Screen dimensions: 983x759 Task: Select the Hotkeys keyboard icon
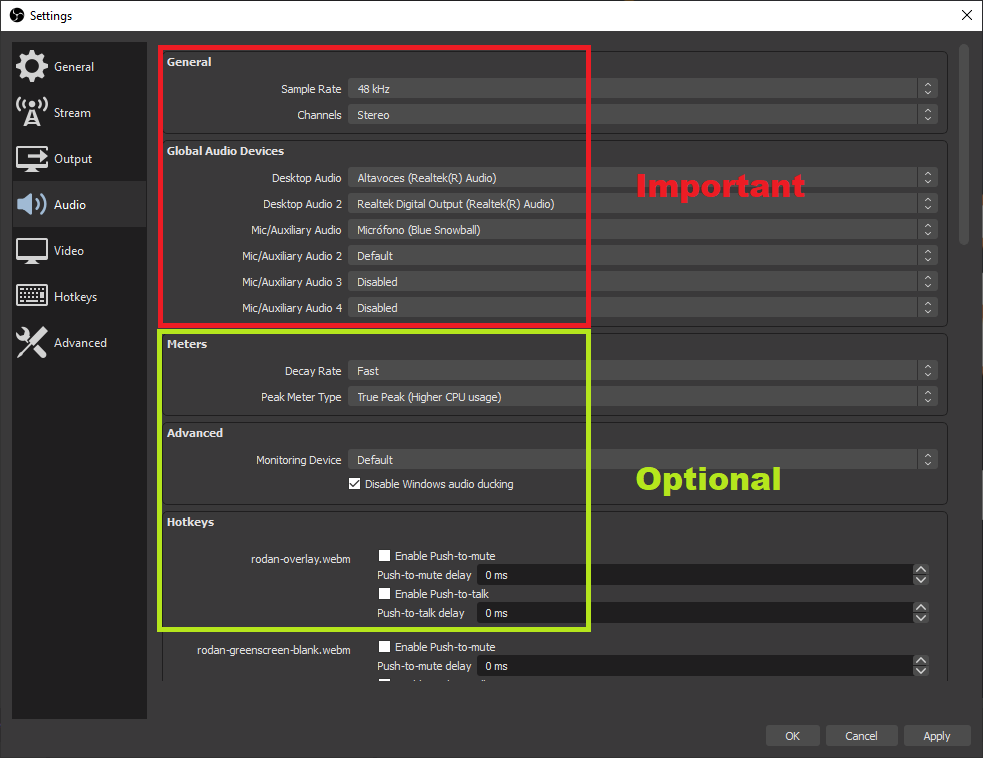point(32,297)
